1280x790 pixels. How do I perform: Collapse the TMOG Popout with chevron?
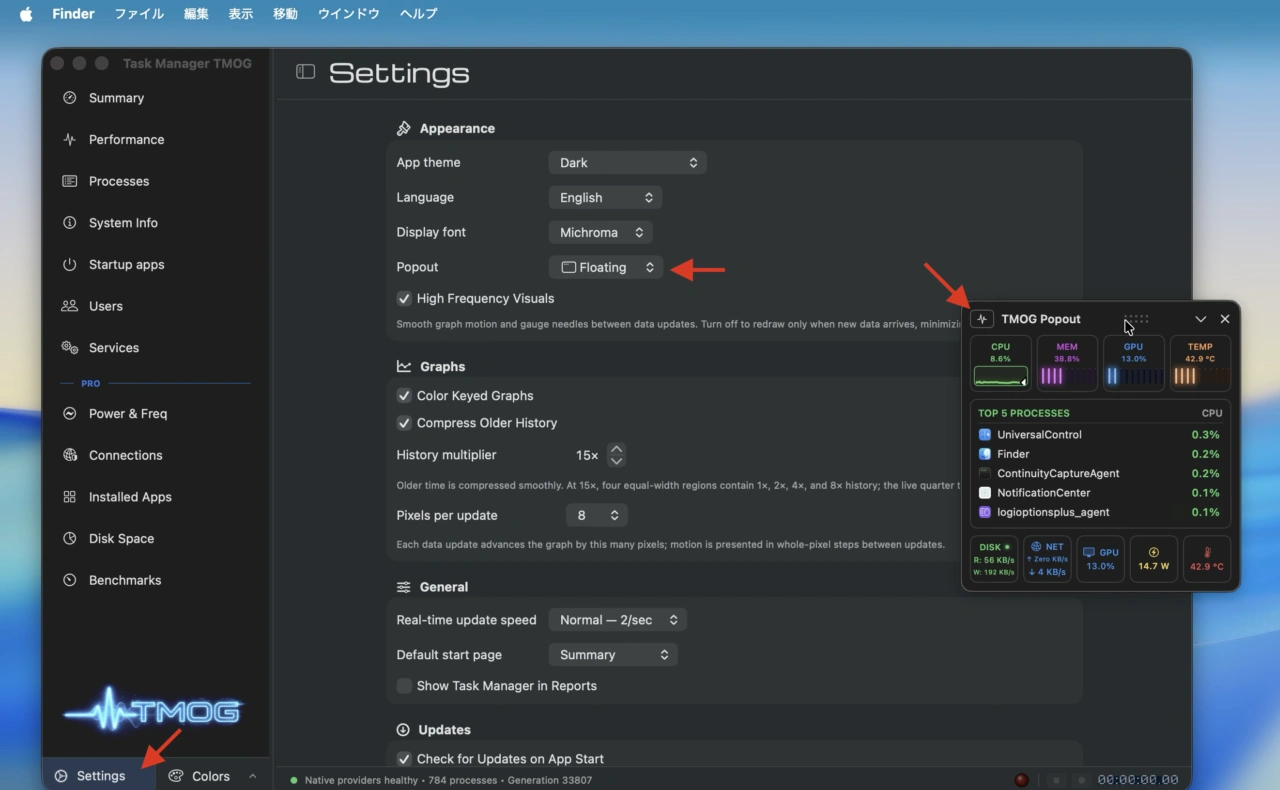[1201, 319]
